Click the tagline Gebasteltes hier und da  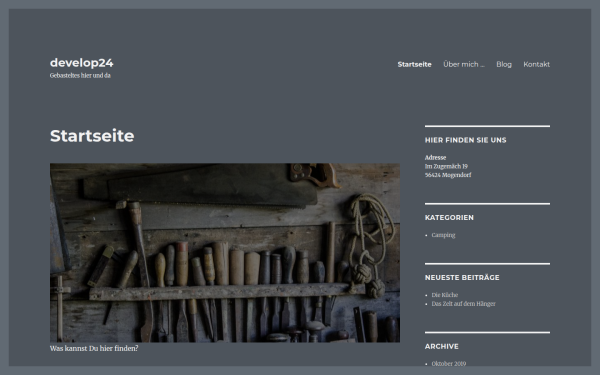coord(80,75)
